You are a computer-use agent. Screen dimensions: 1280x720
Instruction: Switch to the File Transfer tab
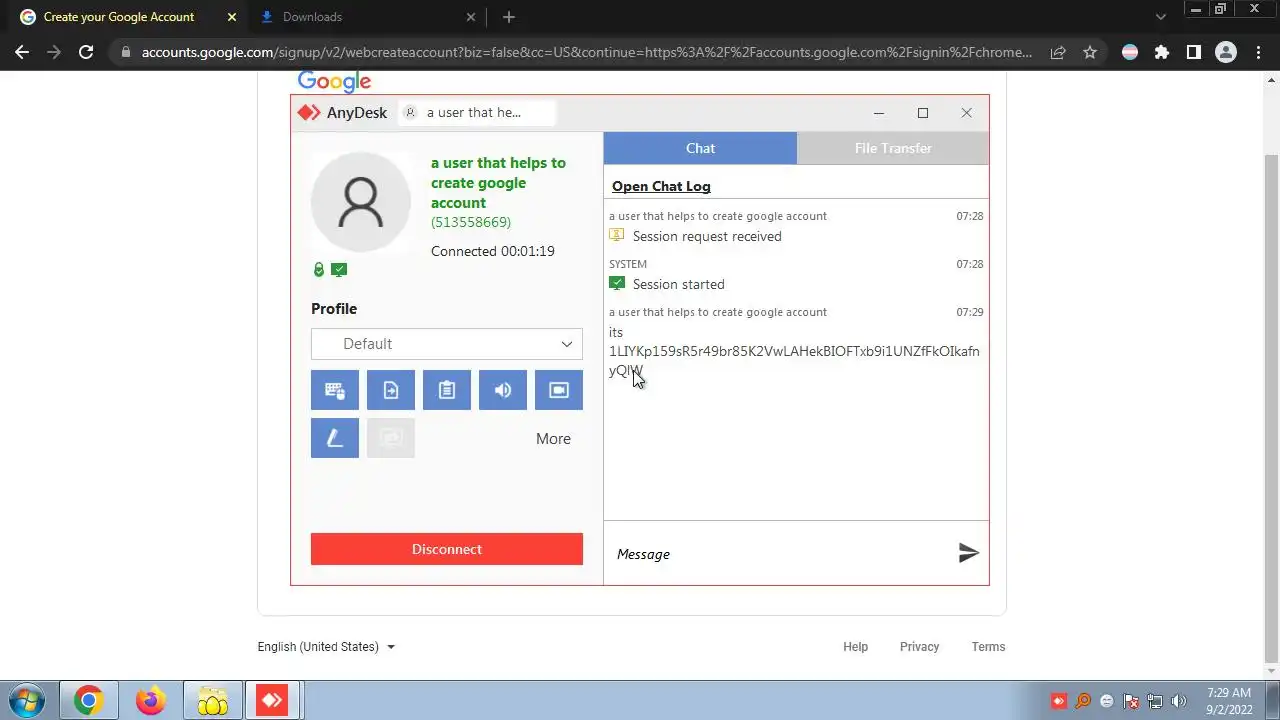tap(893, 148)
